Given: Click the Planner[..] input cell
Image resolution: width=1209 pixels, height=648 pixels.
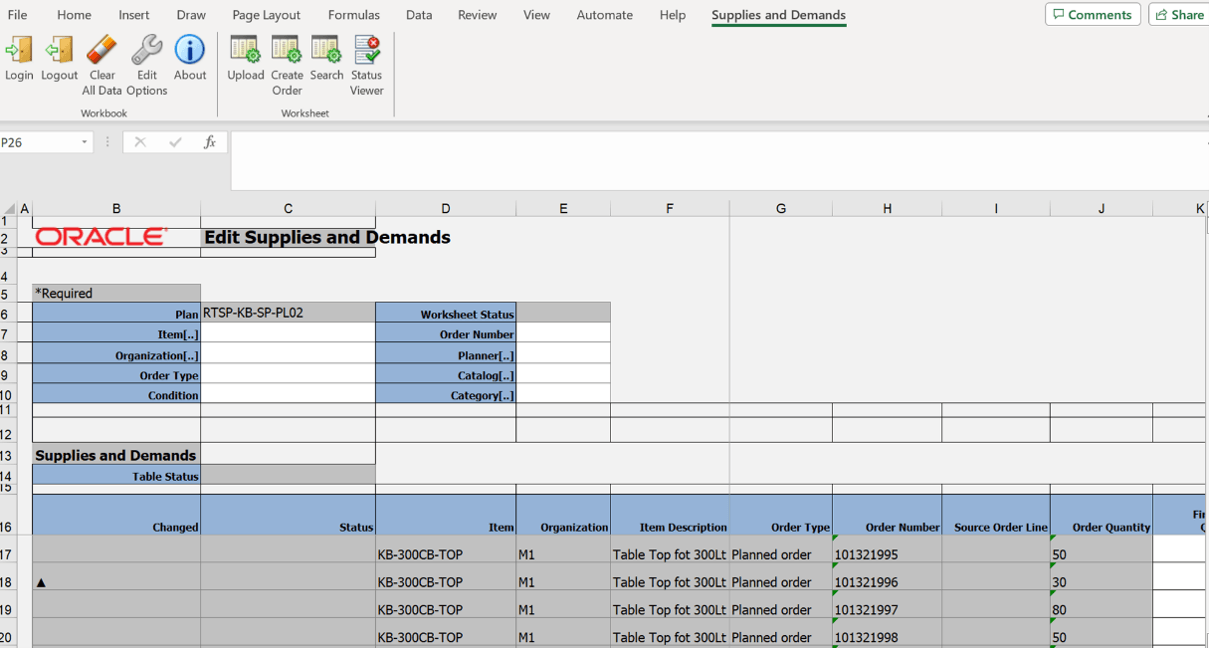Looking at the screenshot, I should (563, 355).
